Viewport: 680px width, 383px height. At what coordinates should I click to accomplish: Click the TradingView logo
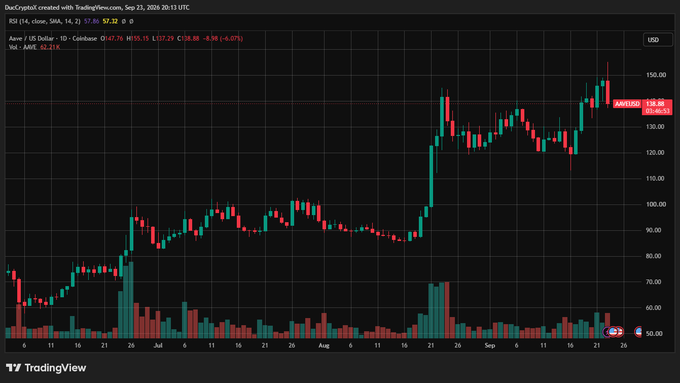click(x=46, y=368)
